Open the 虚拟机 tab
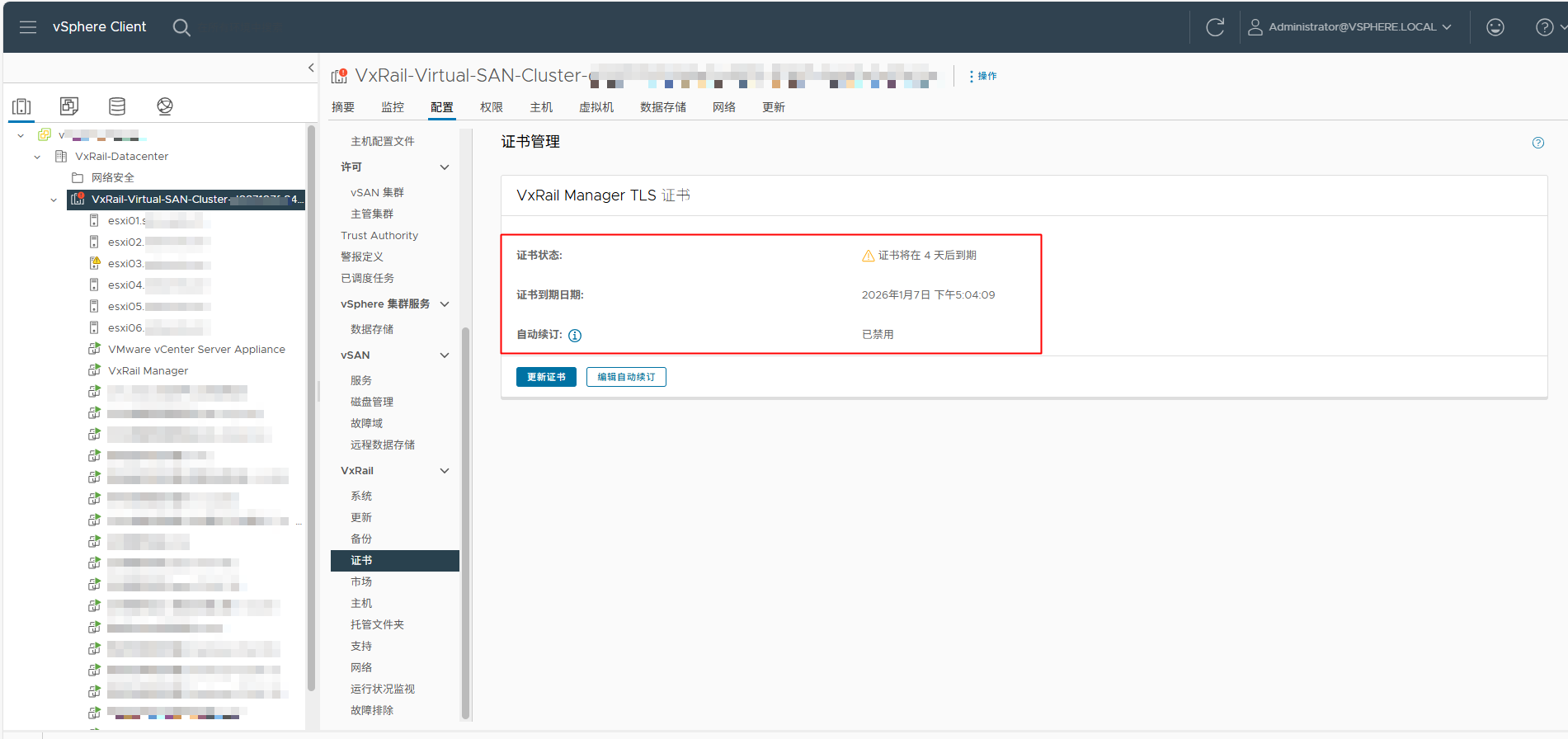The image size is (1568, 739). [596, 107]
